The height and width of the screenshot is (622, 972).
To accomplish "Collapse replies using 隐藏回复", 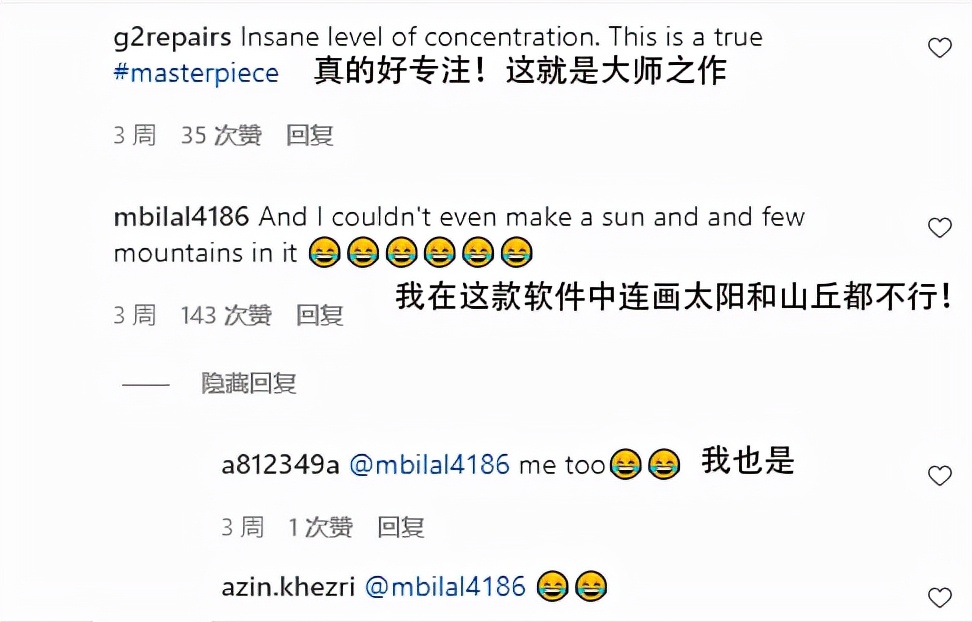I will tap(252, 383).
